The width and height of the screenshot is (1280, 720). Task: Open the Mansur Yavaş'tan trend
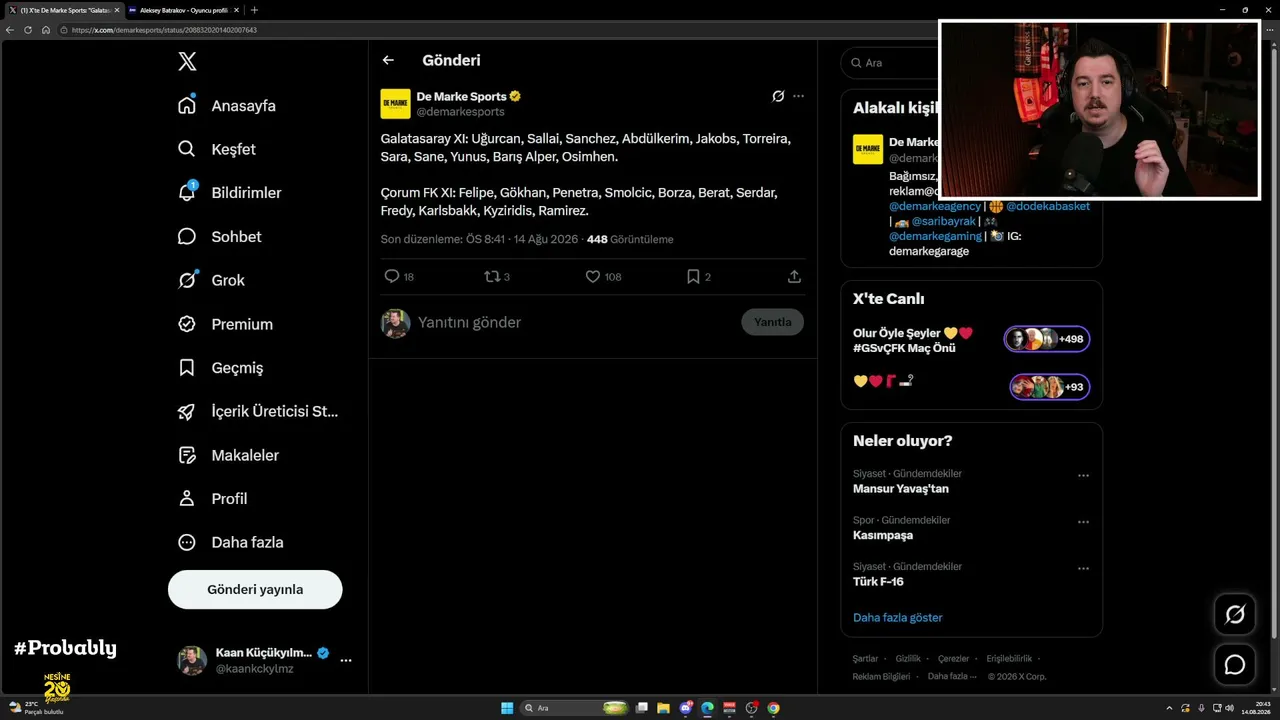[x=901, y=489]
